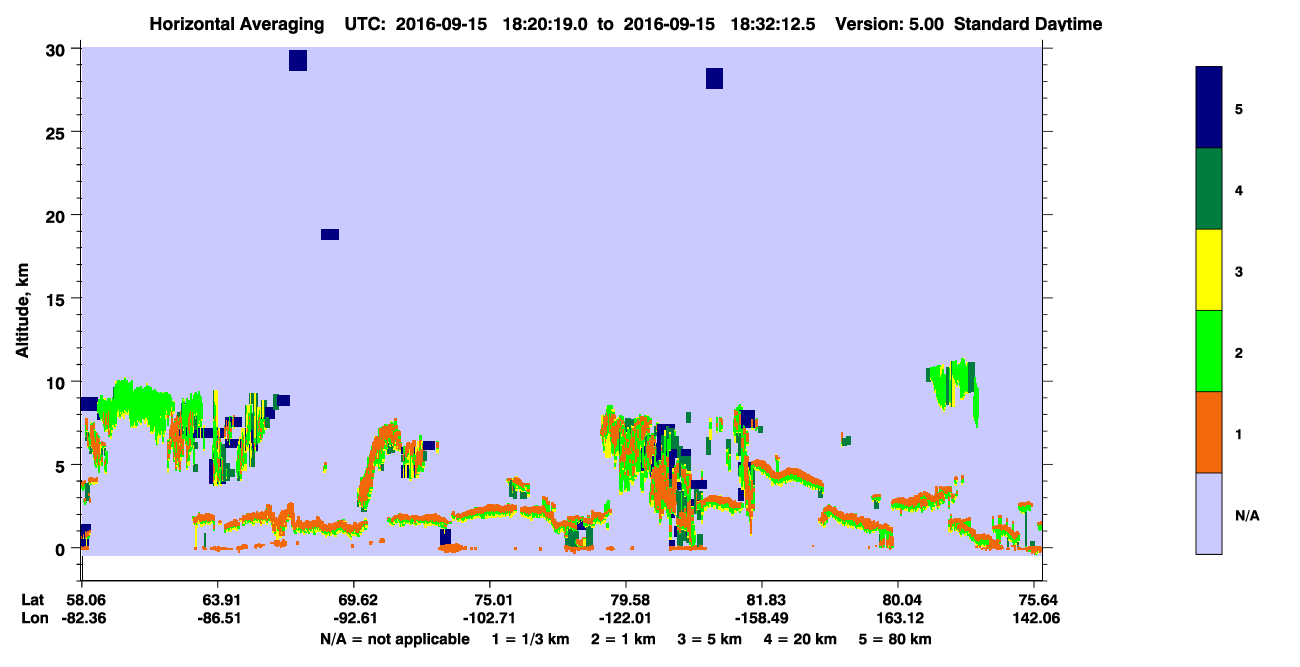Click the bright green level 2 legend swatch

point(1209,351)
